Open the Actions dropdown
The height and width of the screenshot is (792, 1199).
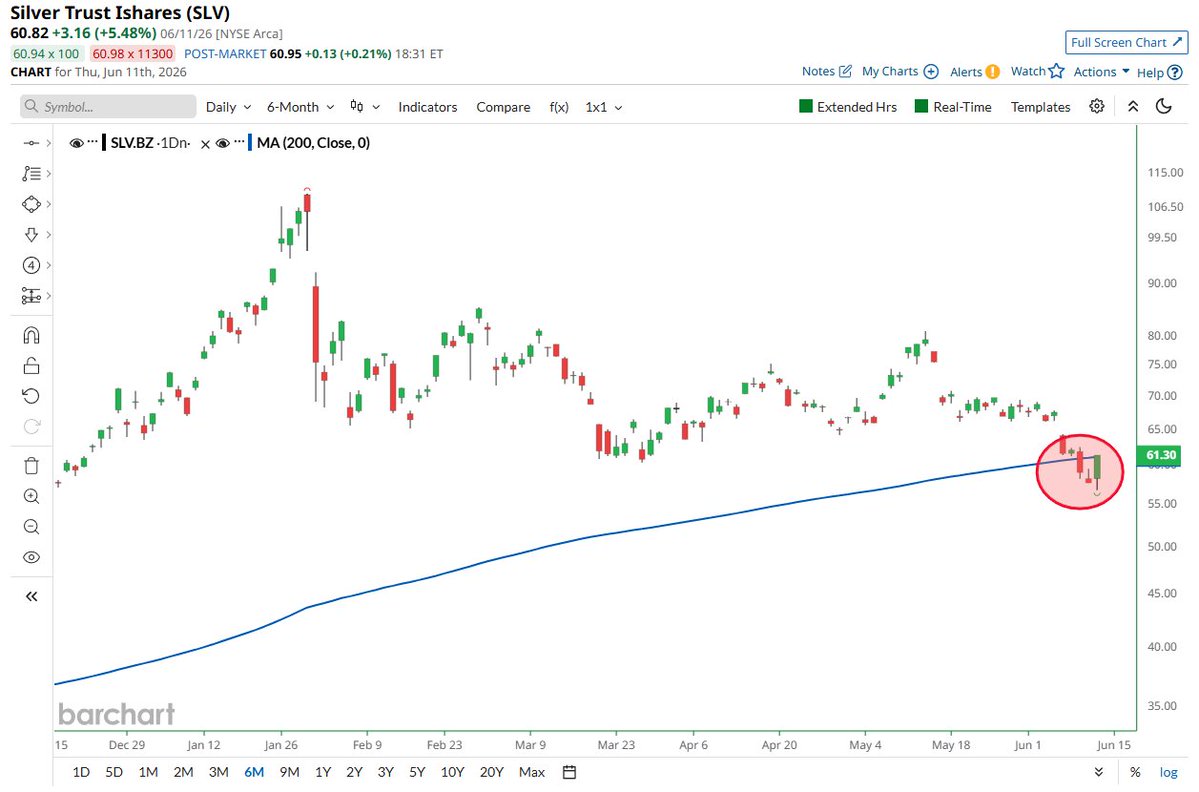point(1101,72)
